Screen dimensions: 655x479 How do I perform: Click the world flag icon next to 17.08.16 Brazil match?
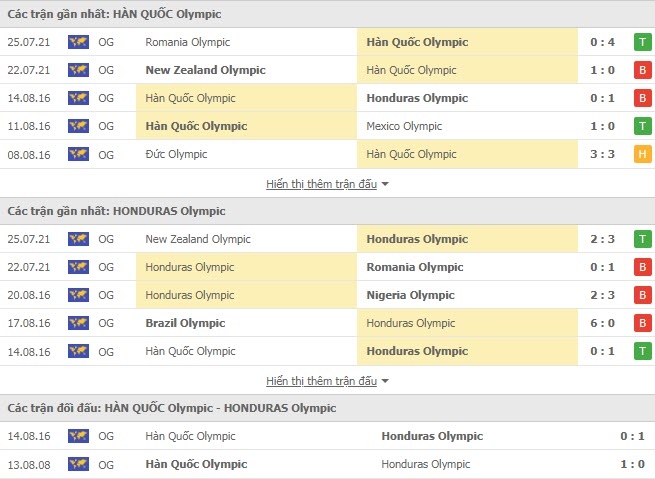[x=79, y=323]
